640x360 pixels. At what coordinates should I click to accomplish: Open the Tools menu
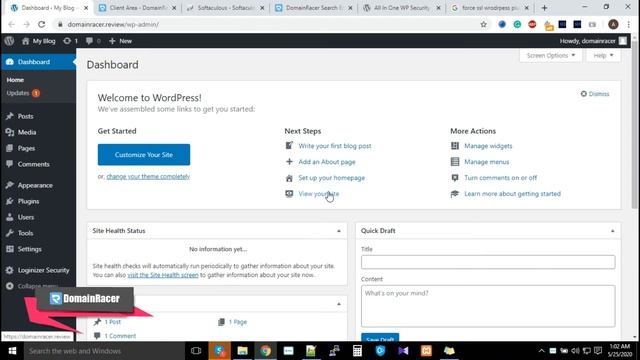(25, 233)
